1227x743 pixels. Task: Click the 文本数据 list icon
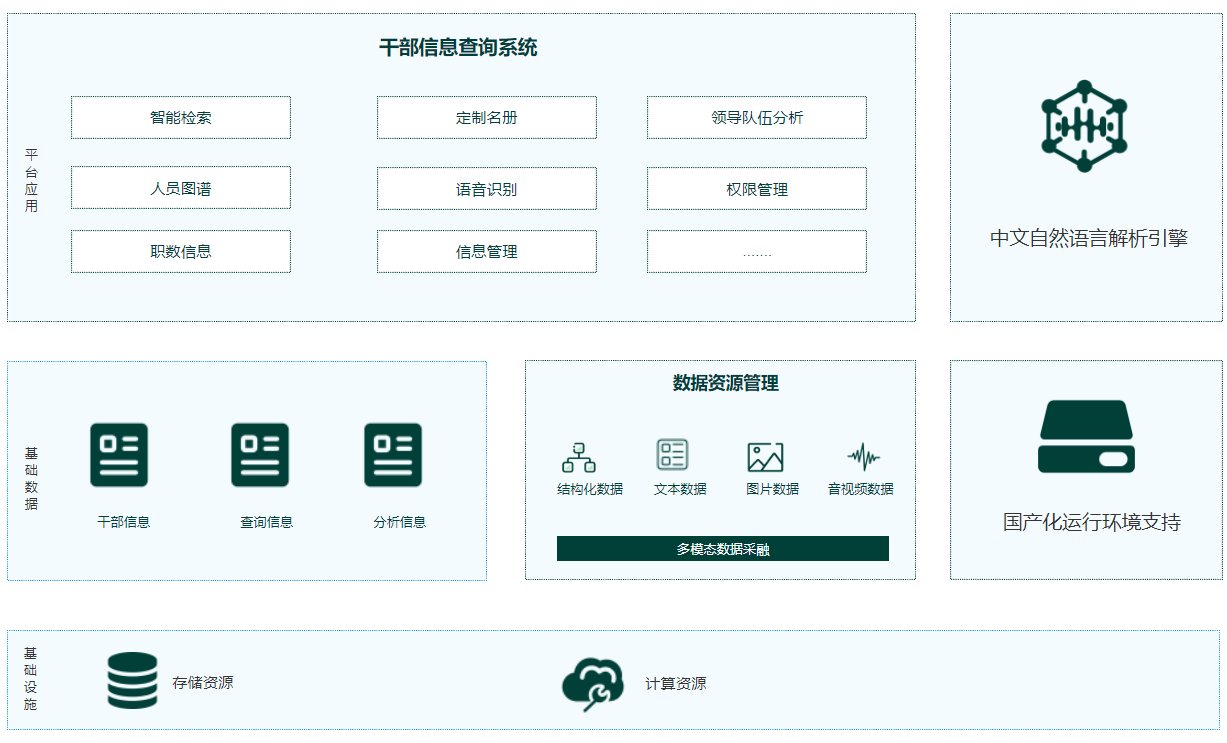[672, 455]
